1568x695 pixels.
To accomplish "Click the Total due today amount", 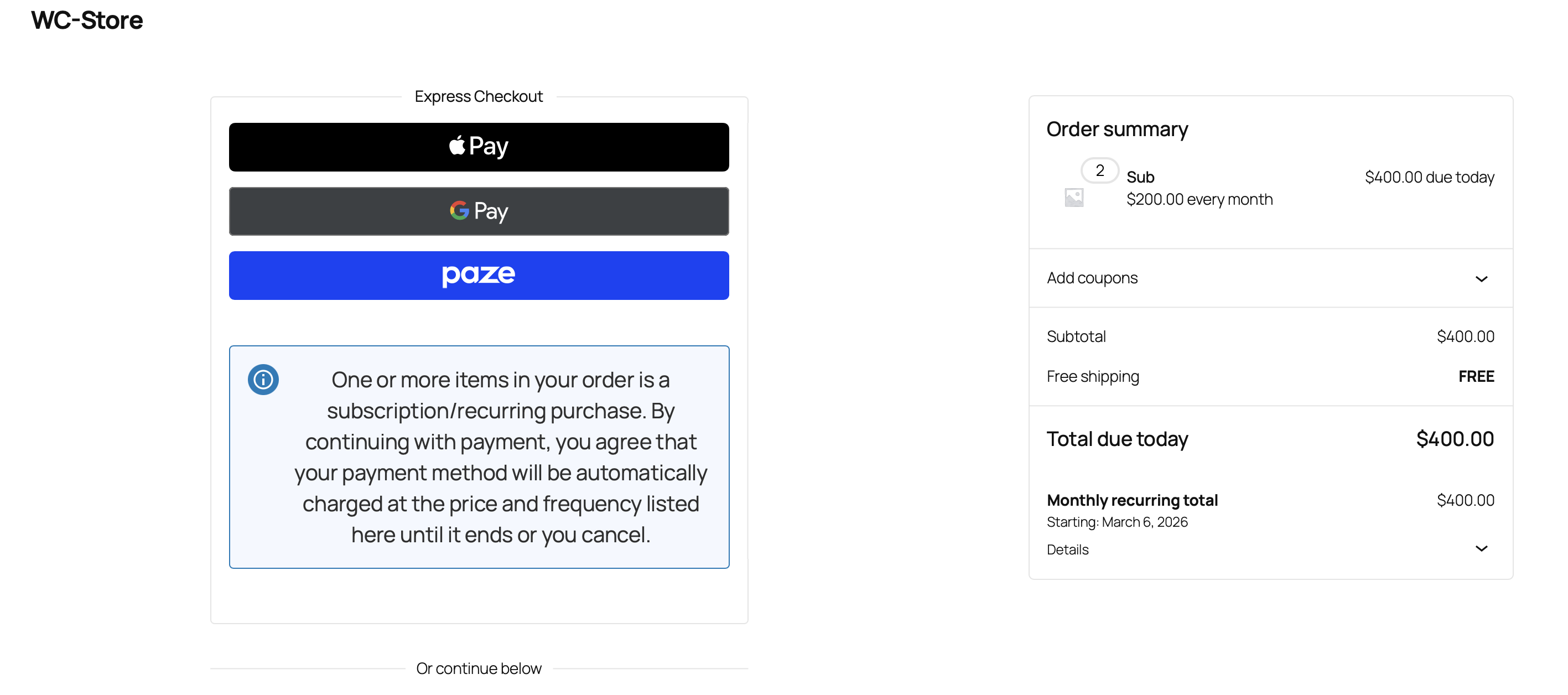I will [x=1454, y=439].
